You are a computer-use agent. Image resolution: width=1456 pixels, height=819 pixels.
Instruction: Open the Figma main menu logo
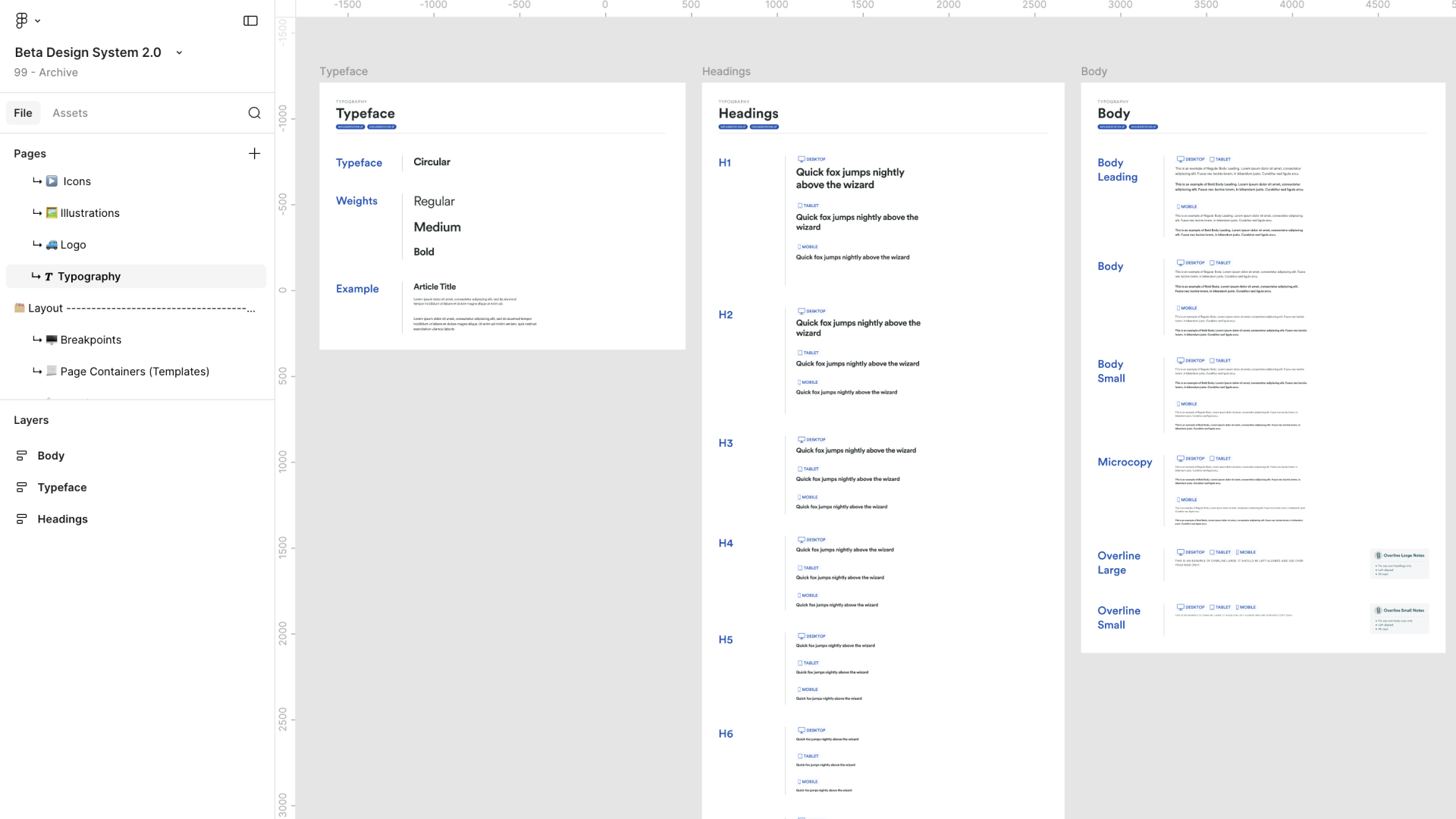point(21,20)
